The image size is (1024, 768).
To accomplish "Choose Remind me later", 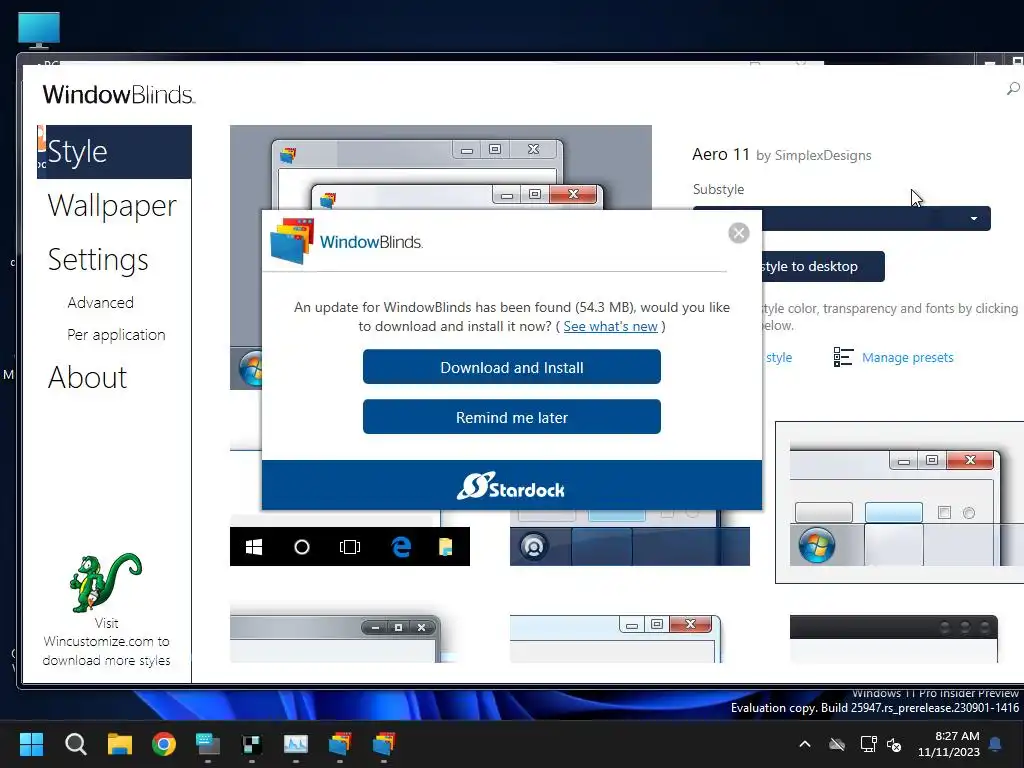I will [511, 417].
